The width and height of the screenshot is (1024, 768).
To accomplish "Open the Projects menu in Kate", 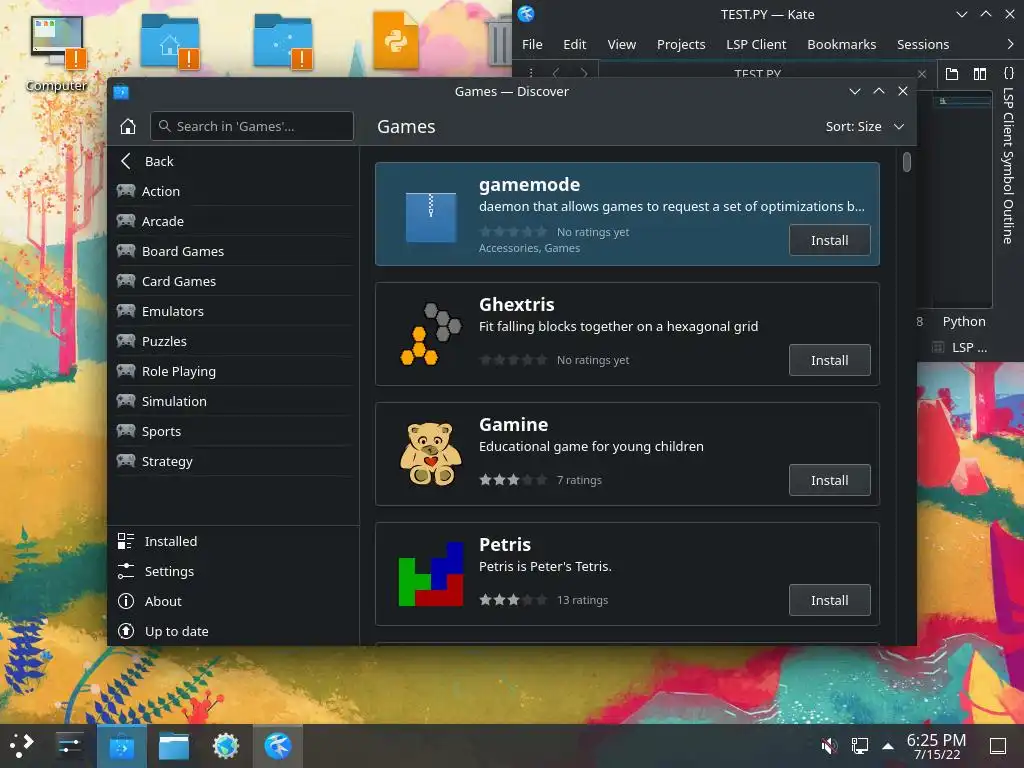I will [x=681, y=44].
